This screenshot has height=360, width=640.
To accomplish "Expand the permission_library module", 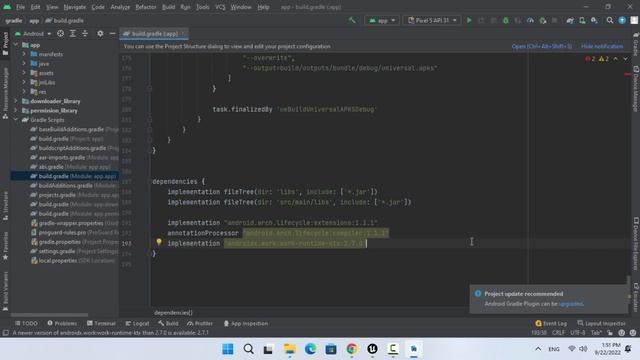I will pos(16,110).
